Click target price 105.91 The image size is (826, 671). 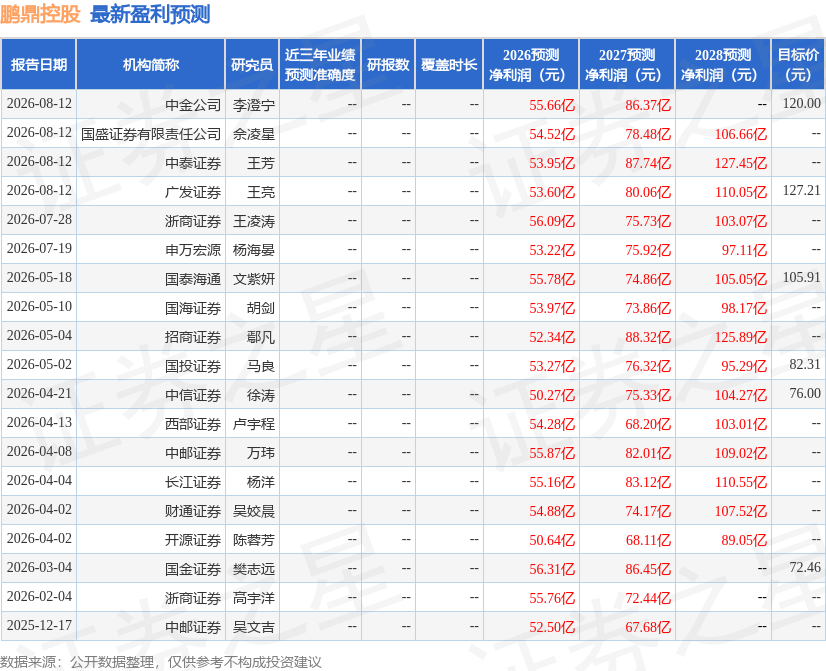pyautogui.click(x=801, y=277)
